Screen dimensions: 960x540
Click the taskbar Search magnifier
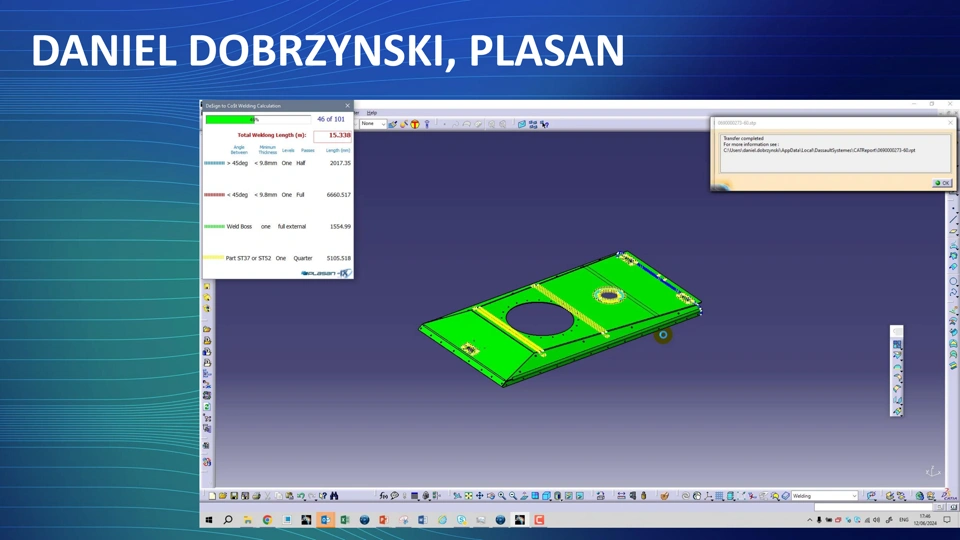(228, 520)
